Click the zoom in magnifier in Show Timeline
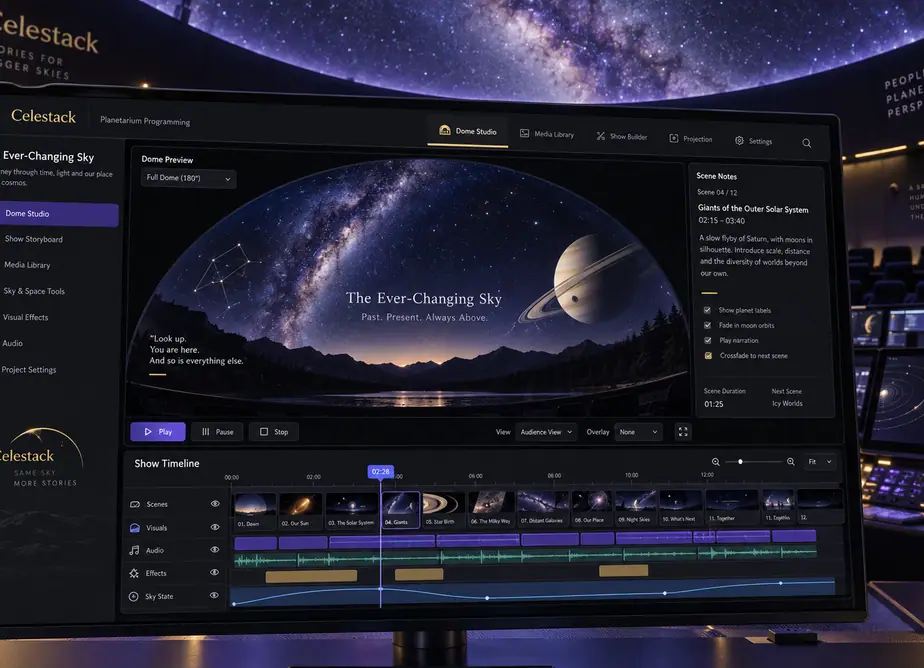Image resolution: width=924 pixels, height=668 pixels. [791, 462]
